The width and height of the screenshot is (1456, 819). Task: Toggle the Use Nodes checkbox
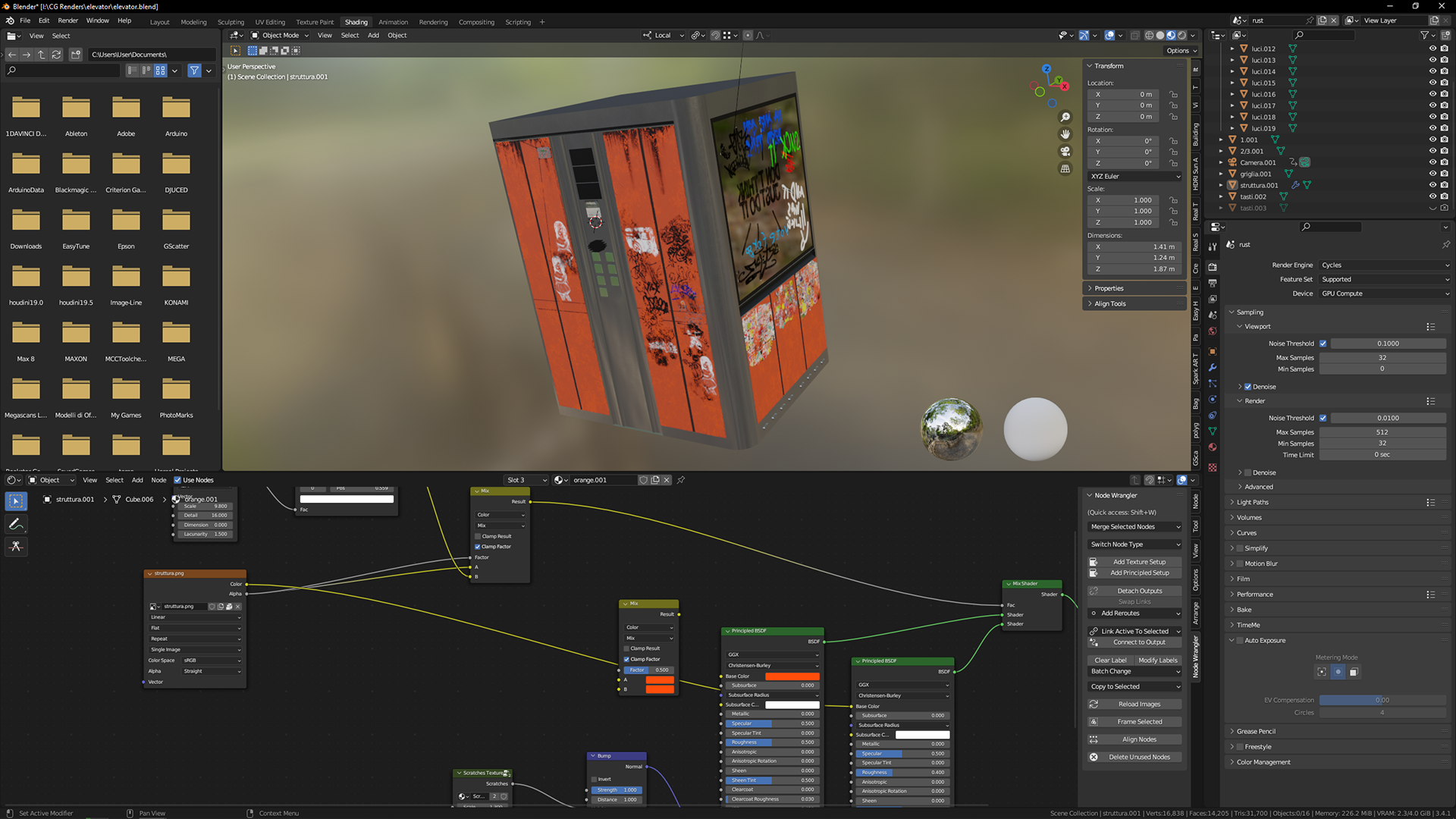click(177, 480)
